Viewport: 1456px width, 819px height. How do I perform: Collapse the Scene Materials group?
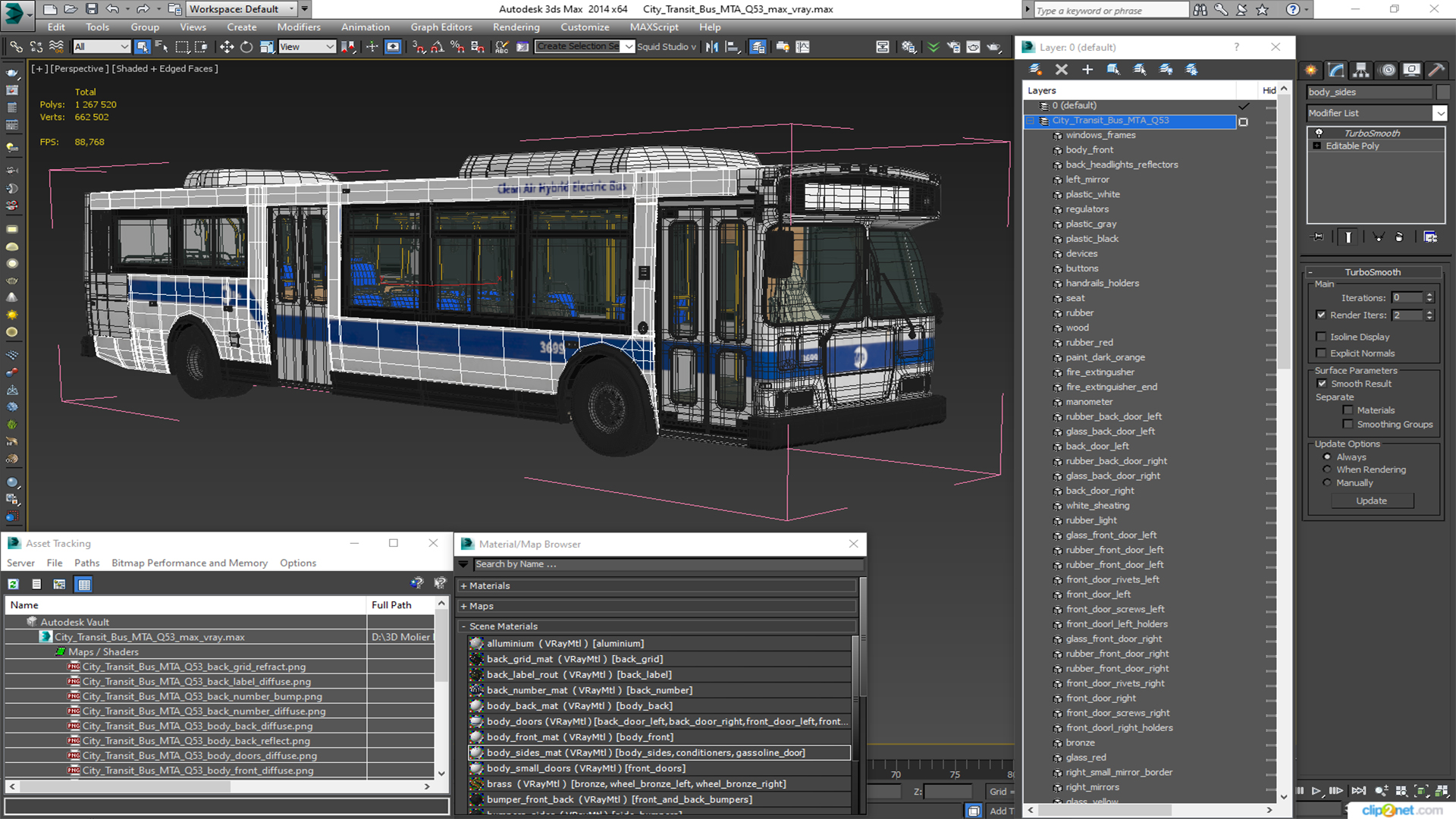click(463, 626)
